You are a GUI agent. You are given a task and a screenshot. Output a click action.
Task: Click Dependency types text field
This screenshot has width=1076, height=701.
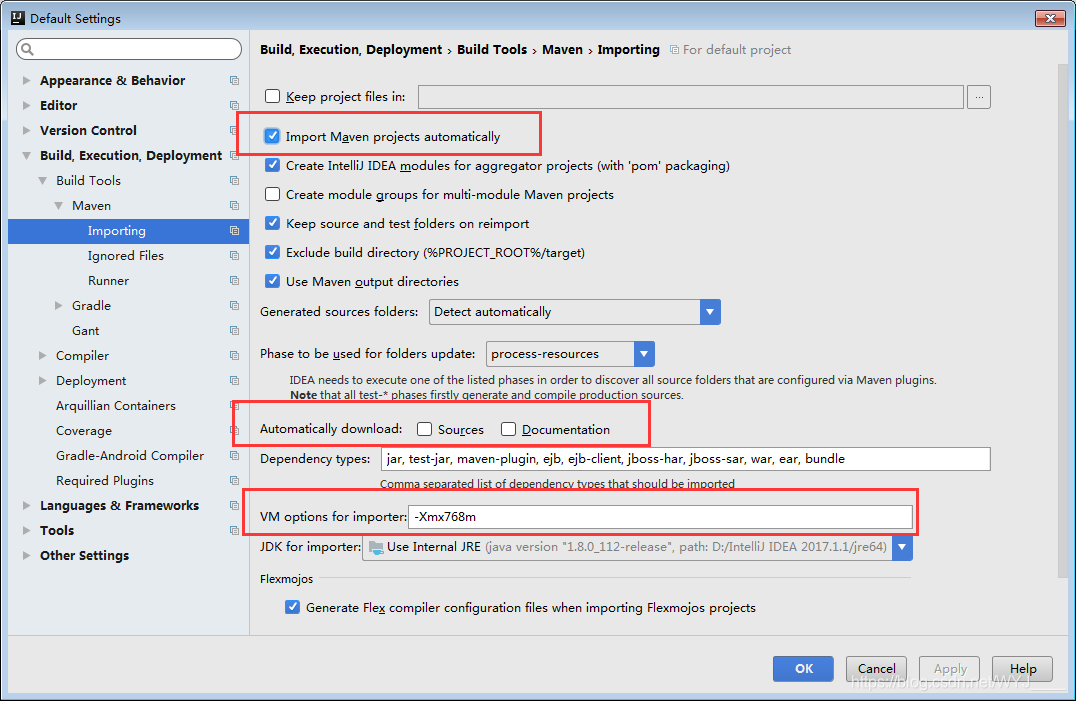click(x=686, y=459)
